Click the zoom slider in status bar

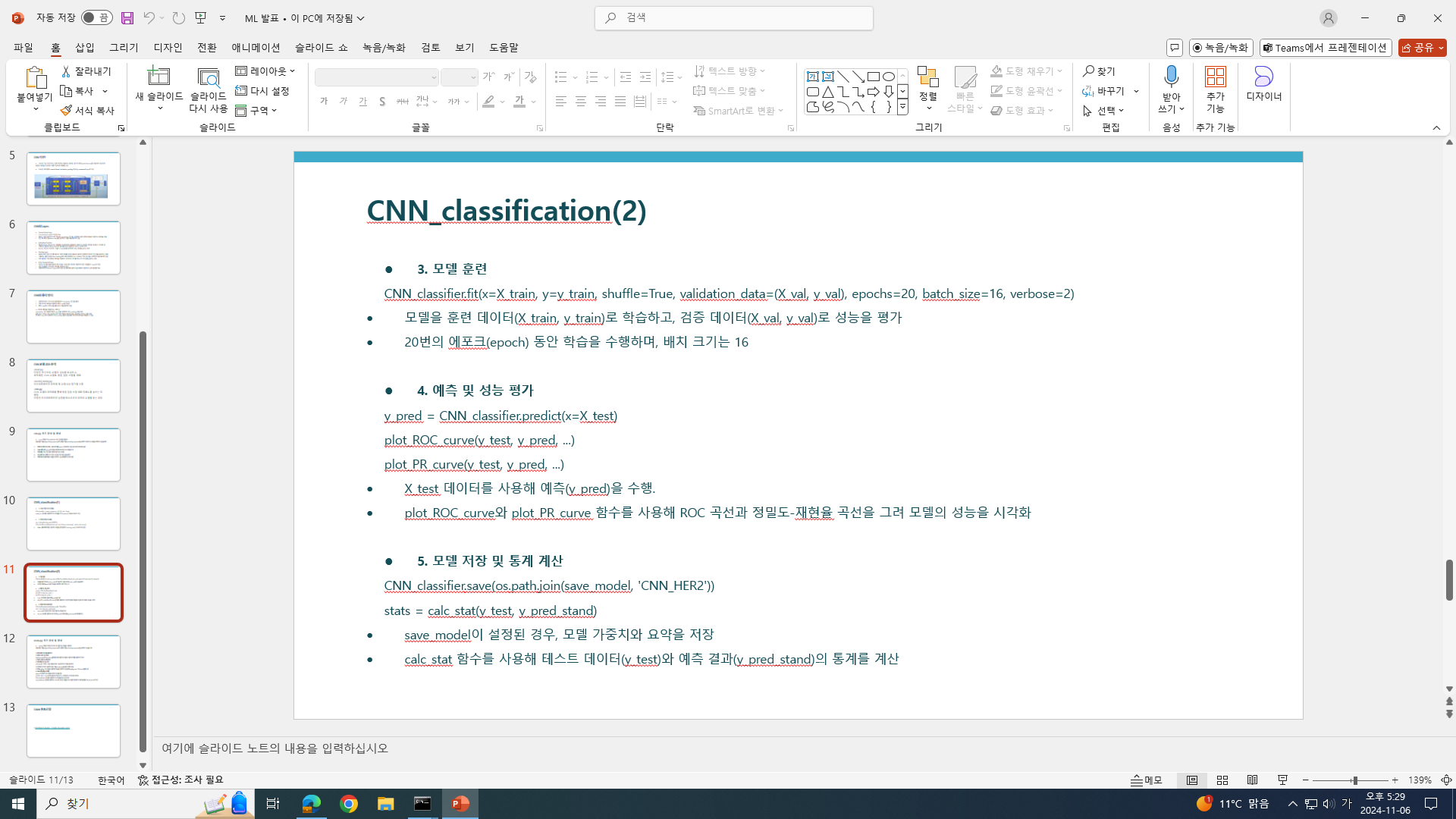tap(1354, 780)
